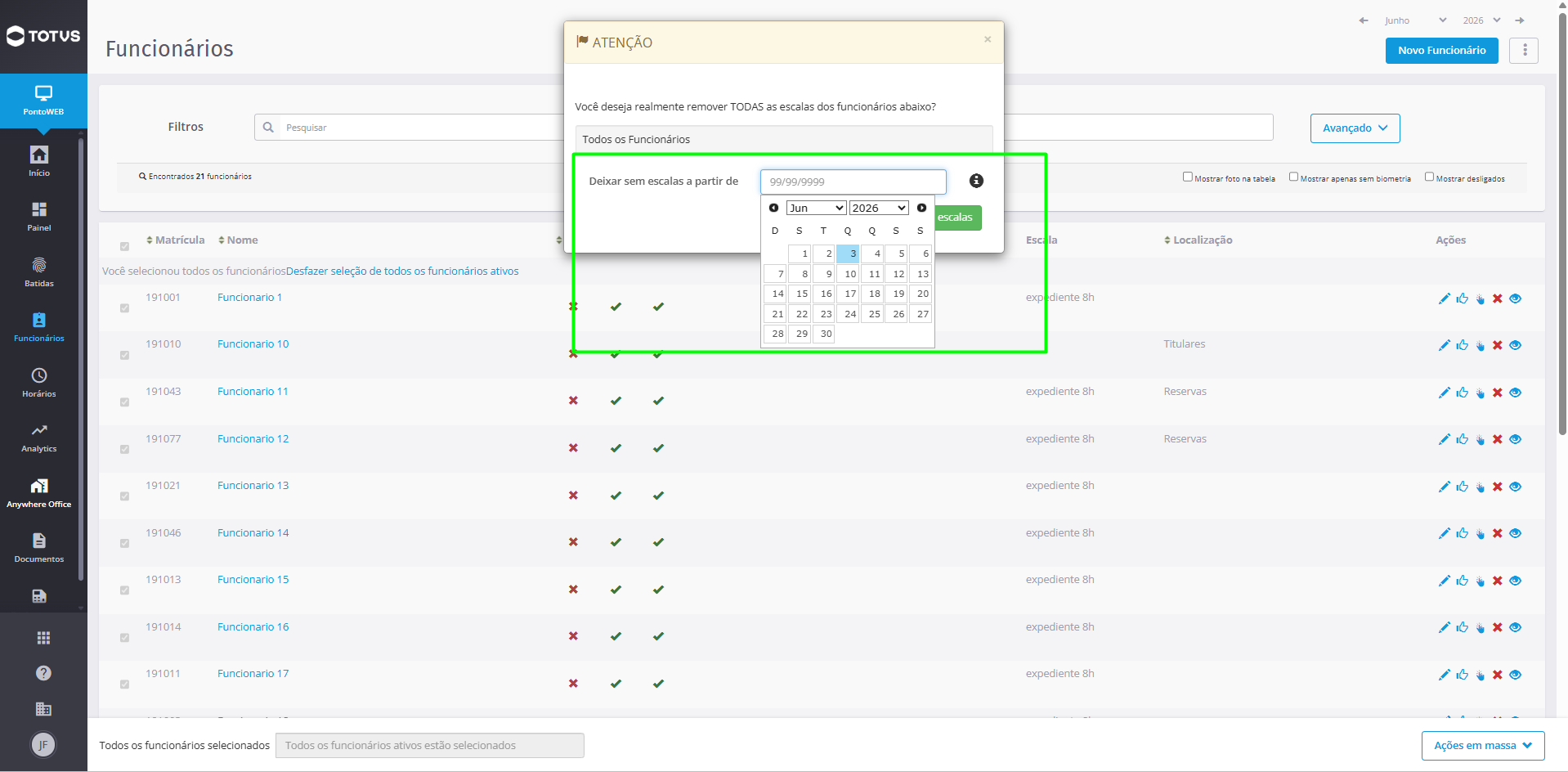The image size is (1568, 772).
Task: Toggle Mostrar desligados checkbox
Action: [x=1429, y=177]
